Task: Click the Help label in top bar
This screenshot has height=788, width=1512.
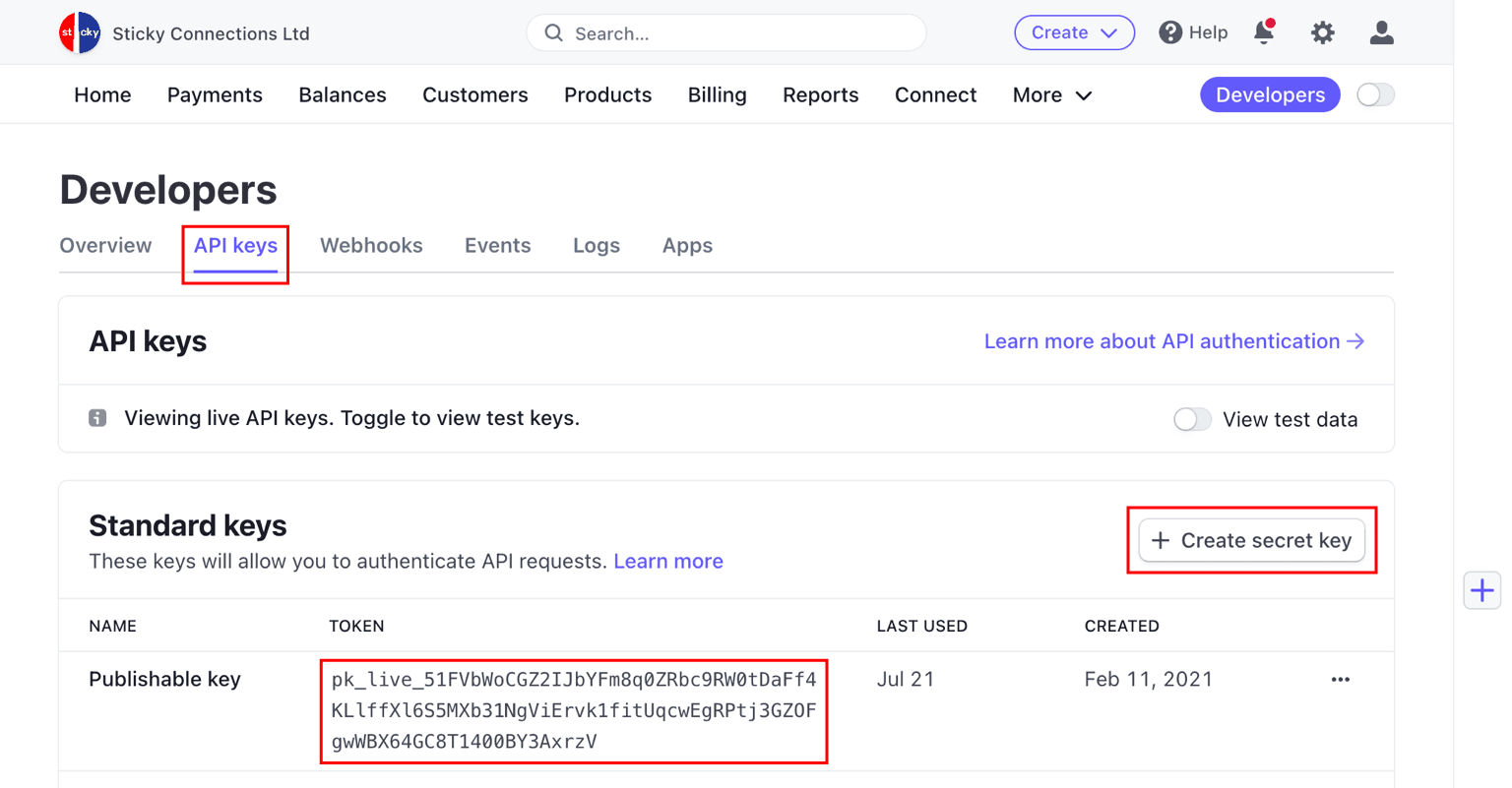Action: 1209,32
